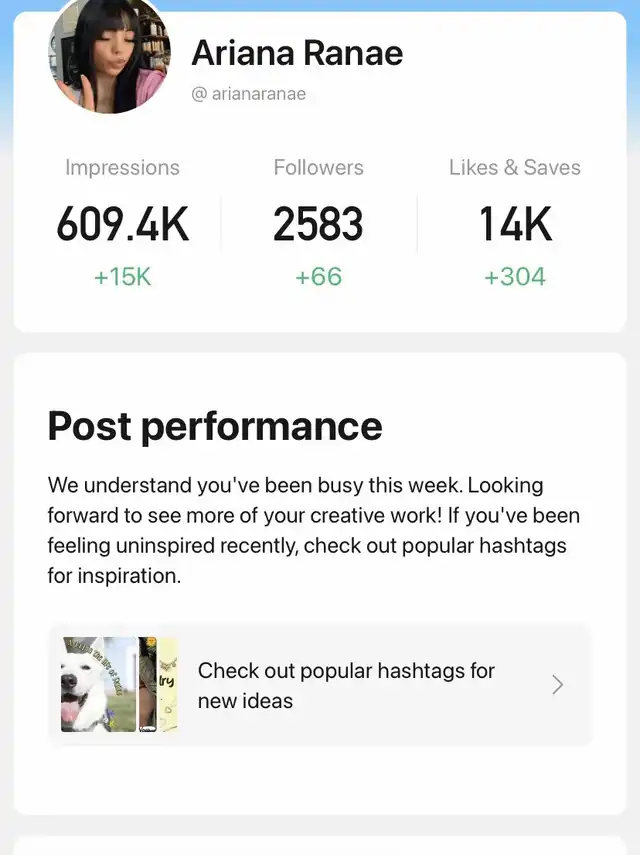Click the +15K impressions change
Image resolution: width=640 pixels, height=855 pixels.
[122, 277]
